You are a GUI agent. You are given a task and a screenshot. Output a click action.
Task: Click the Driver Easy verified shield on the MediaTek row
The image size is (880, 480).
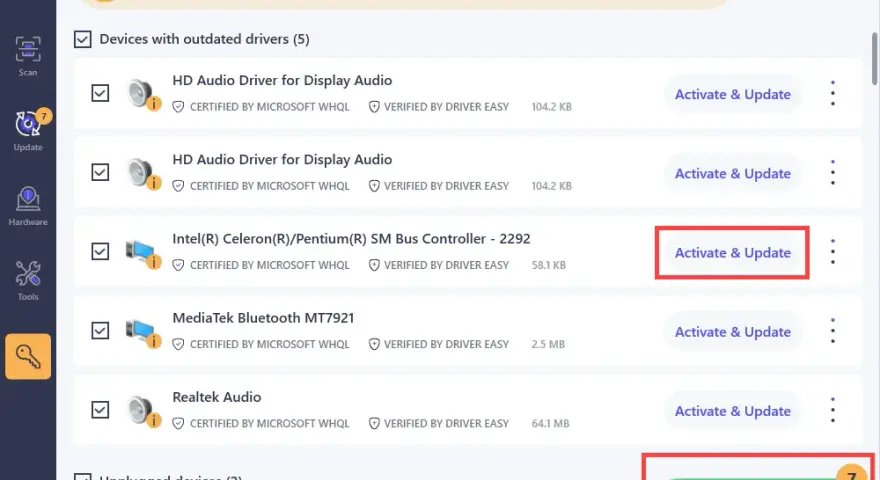pyautogui.click(x=374, y=344)
